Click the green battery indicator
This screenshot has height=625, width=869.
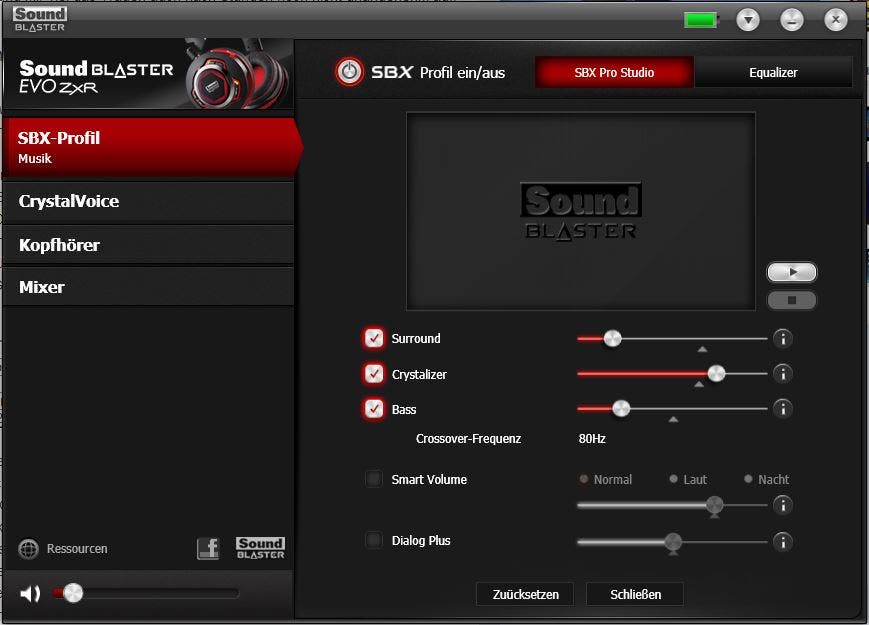[x=701, y=21]
